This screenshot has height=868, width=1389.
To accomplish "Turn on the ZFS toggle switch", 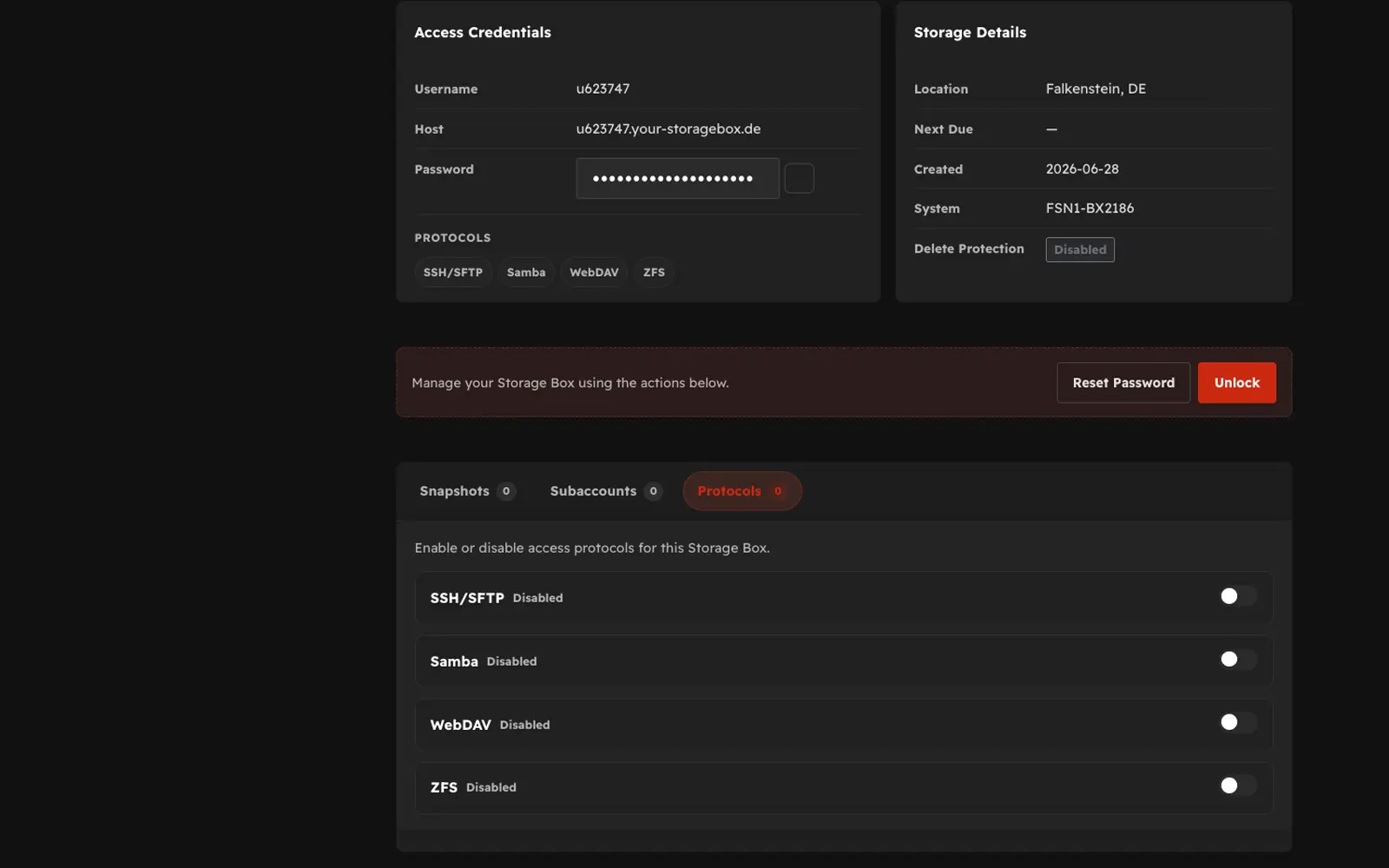I will [x=1238, y=786].
